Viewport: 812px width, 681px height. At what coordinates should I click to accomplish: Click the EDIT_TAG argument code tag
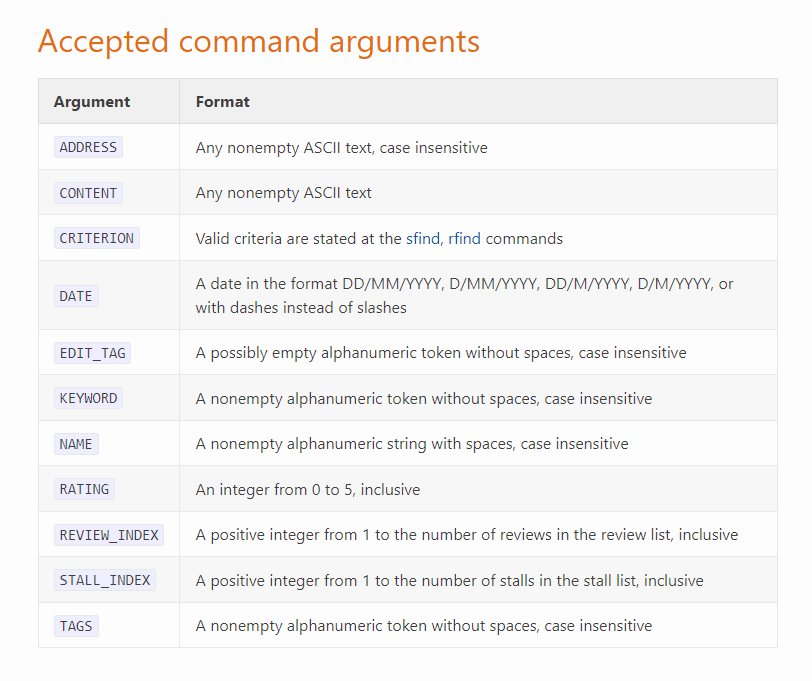point(92,353)
